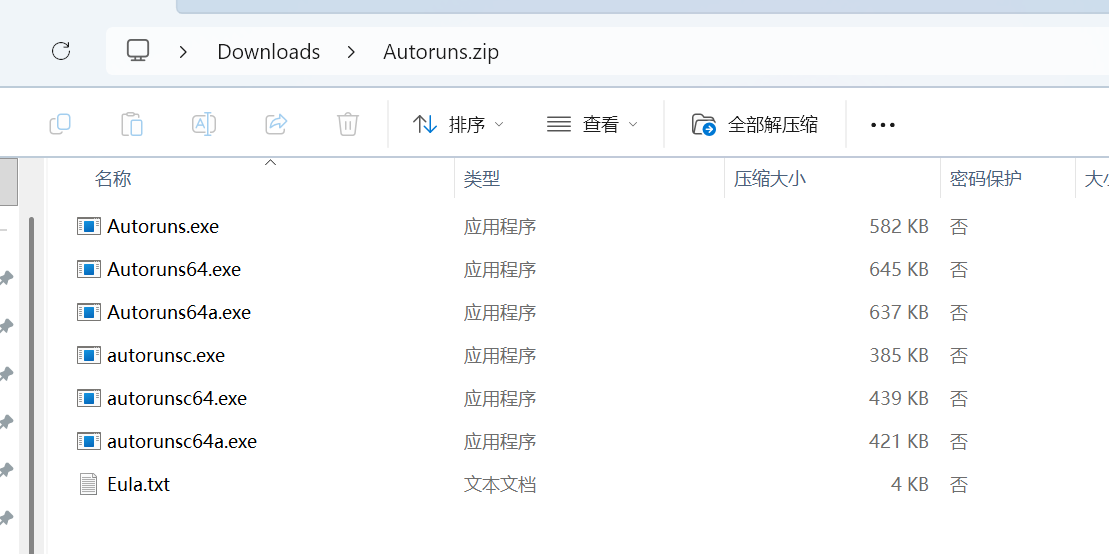Select the Autoruns.exe file name

[163, 226]
